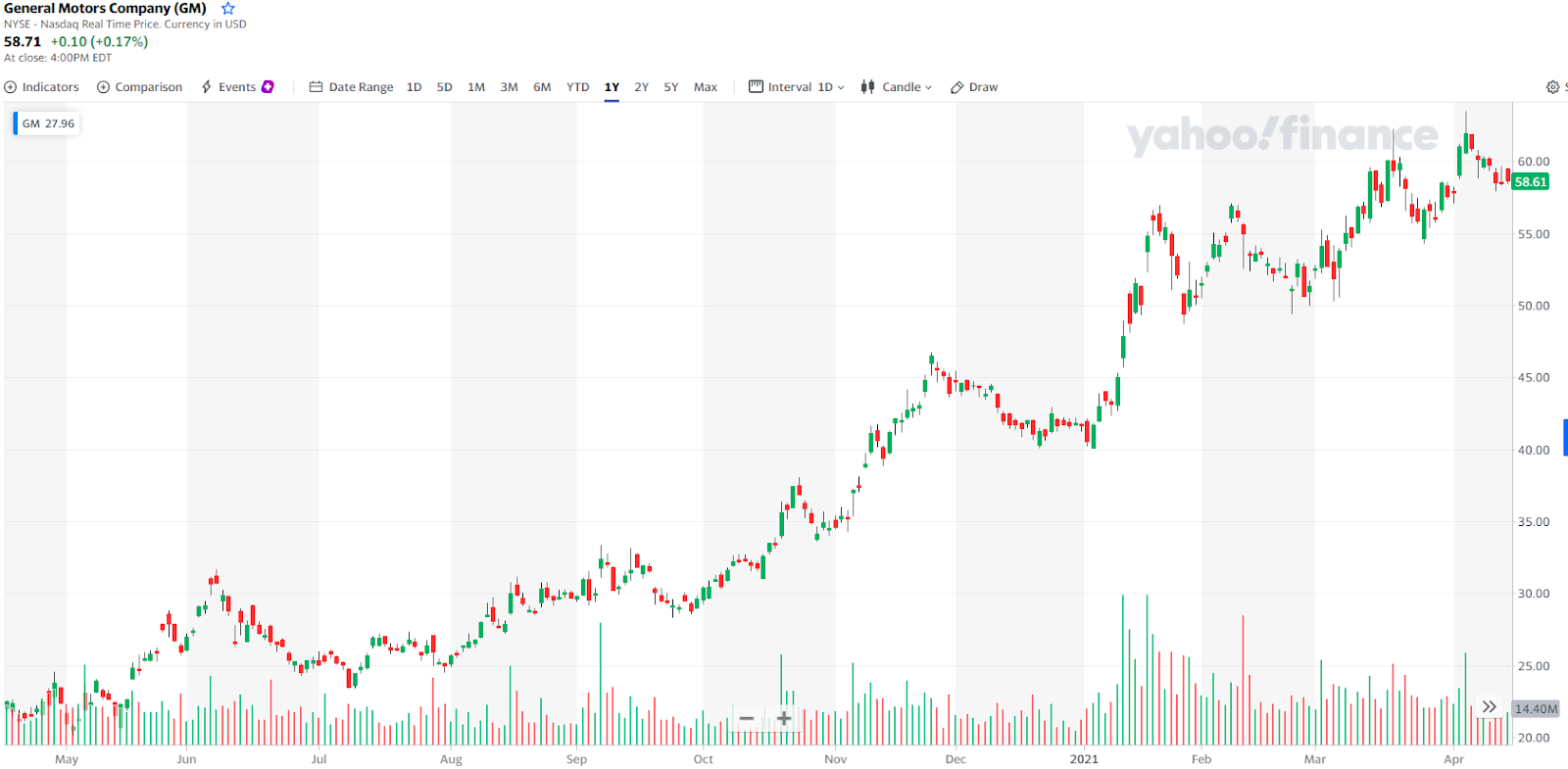Zoom out with the minus icon
Viewport: 1568px width, 769px height.
pos(746,718)
